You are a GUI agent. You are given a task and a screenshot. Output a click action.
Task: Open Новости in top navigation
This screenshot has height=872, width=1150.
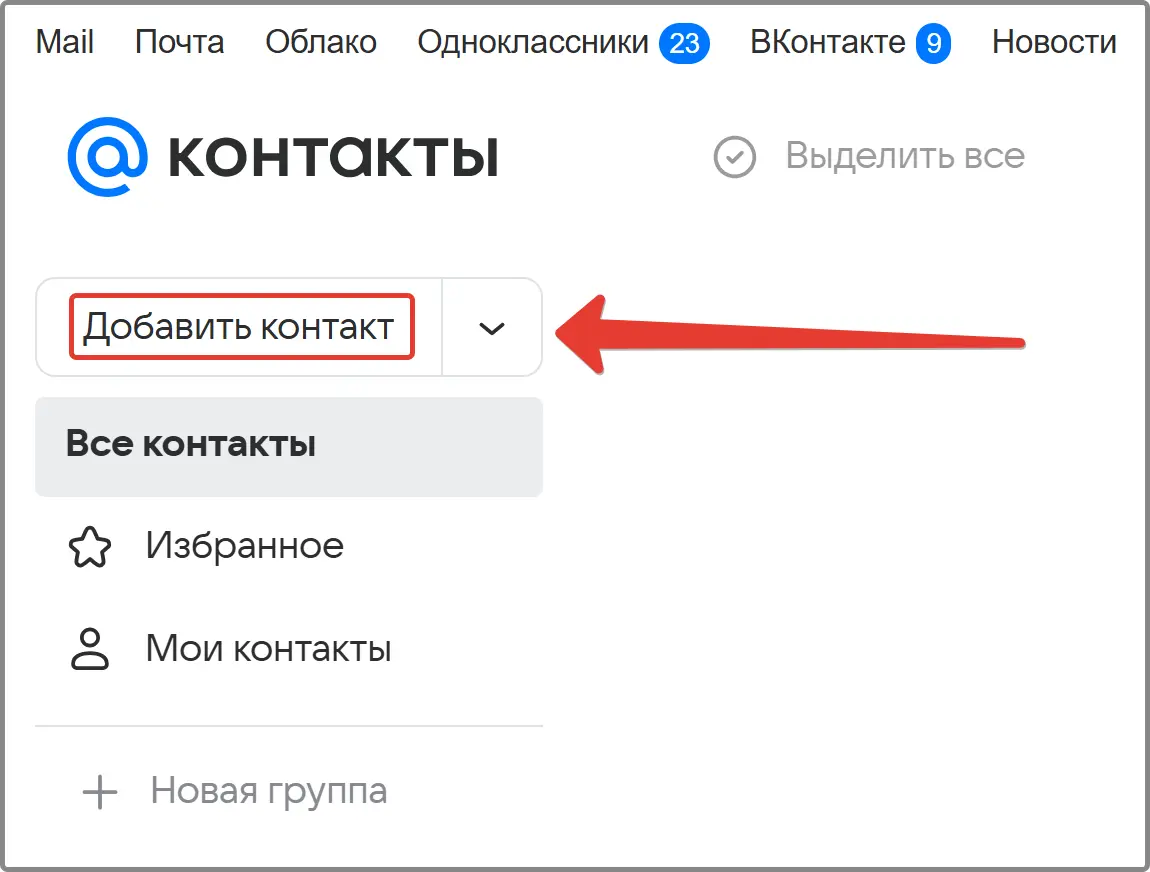click(x=1054, y=42)
